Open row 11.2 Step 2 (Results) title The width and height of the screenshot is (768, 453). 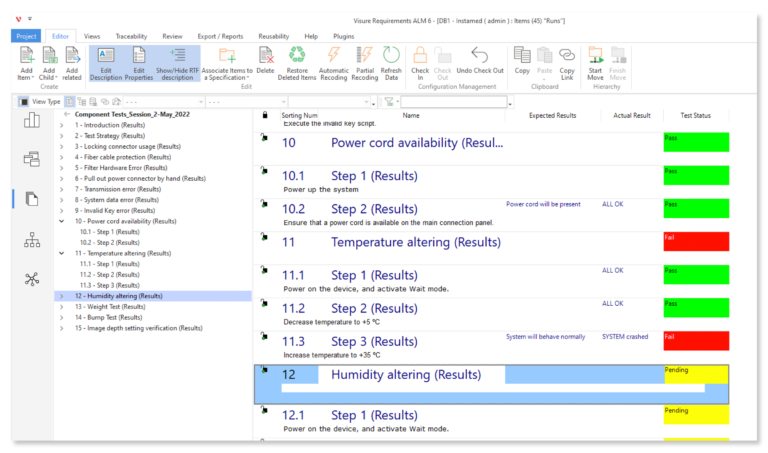pyautogui.click(x=374, y=309)
